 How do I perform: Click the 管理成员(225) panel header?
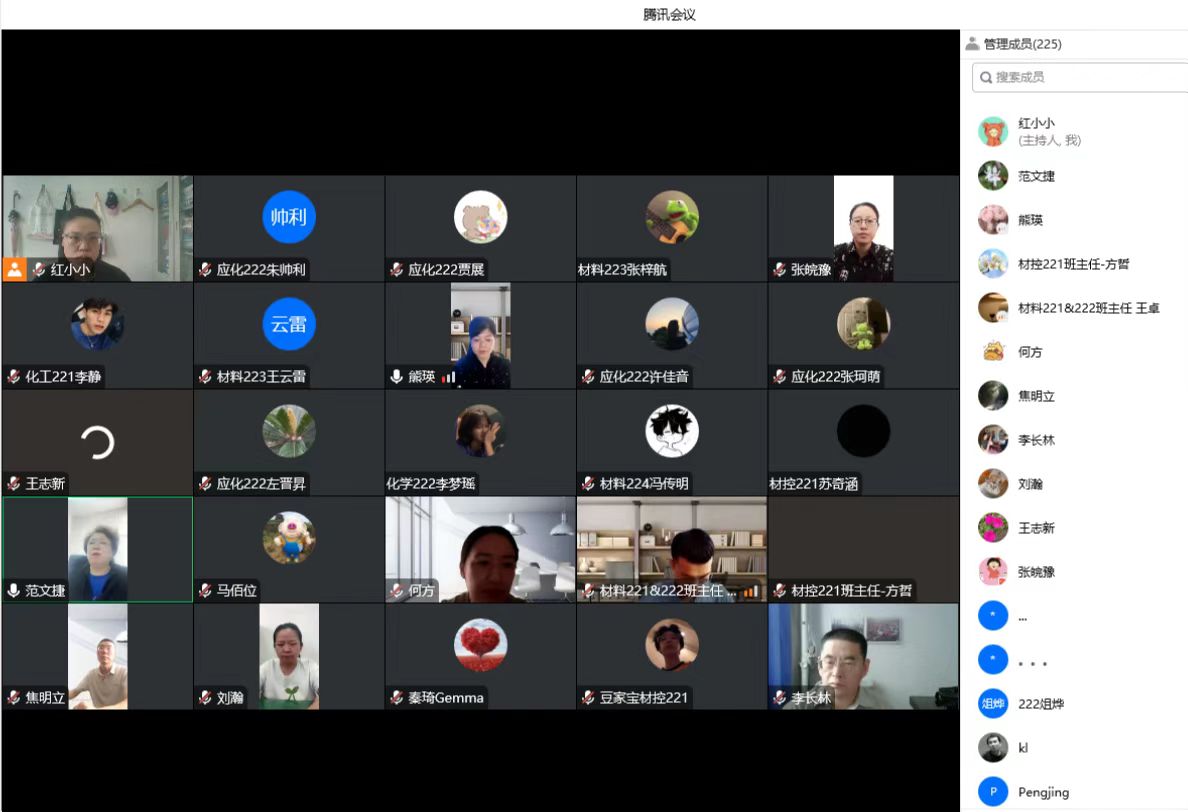pos(1022,44)
